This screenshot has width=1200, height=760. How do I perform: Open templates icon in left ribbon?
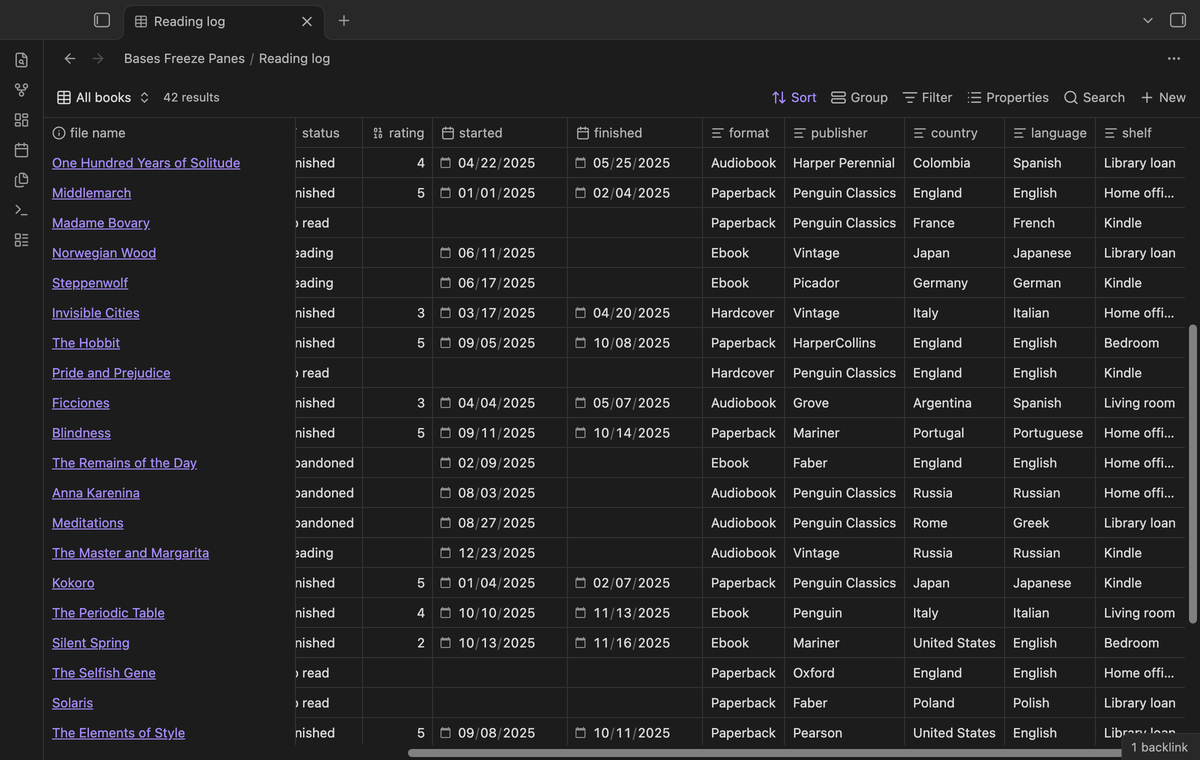coord(21,180)
